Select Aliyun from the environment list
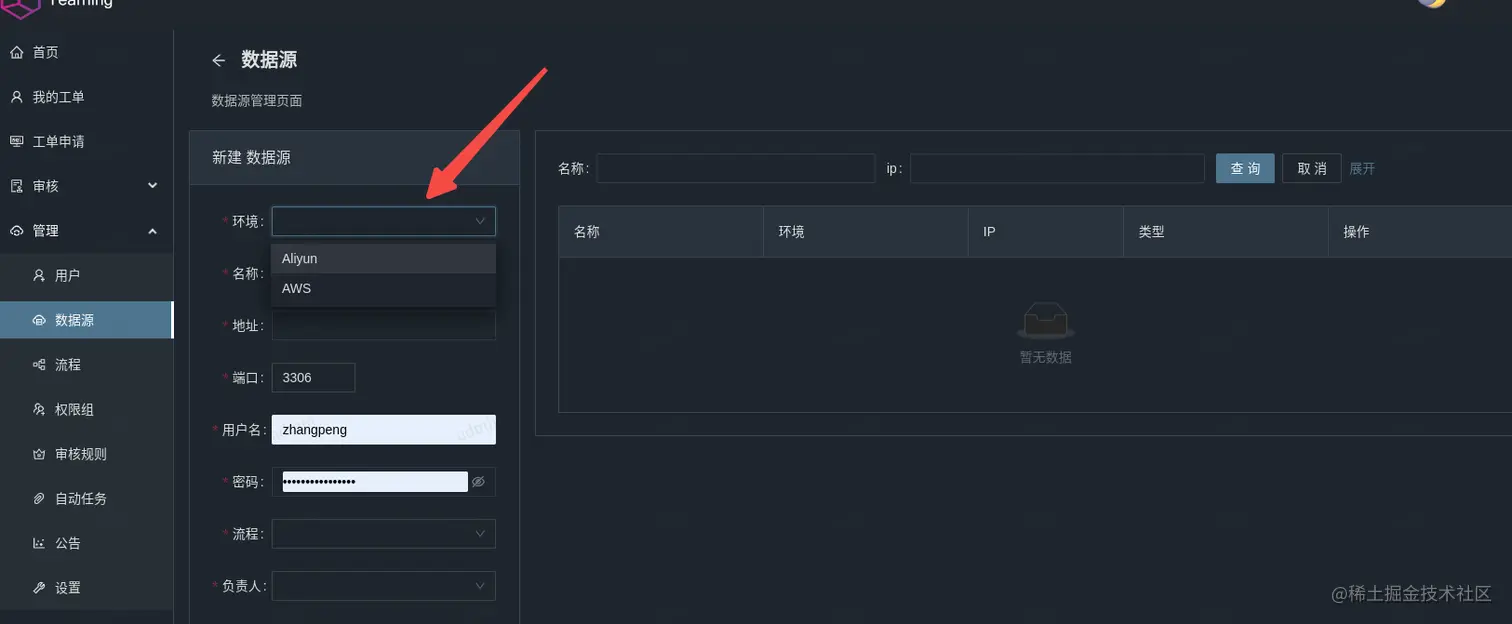The image size is (1512, 624). (384, 258)
